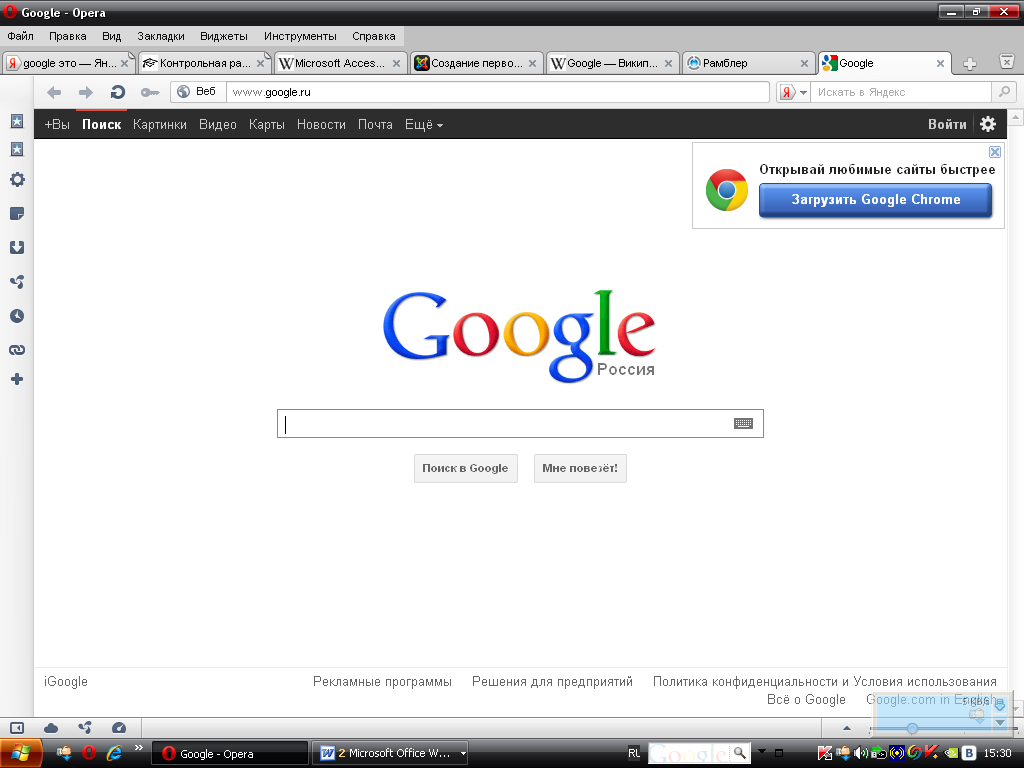
Task: Select the Yandex search engine dropdown
Action: [x=793, y=92]
